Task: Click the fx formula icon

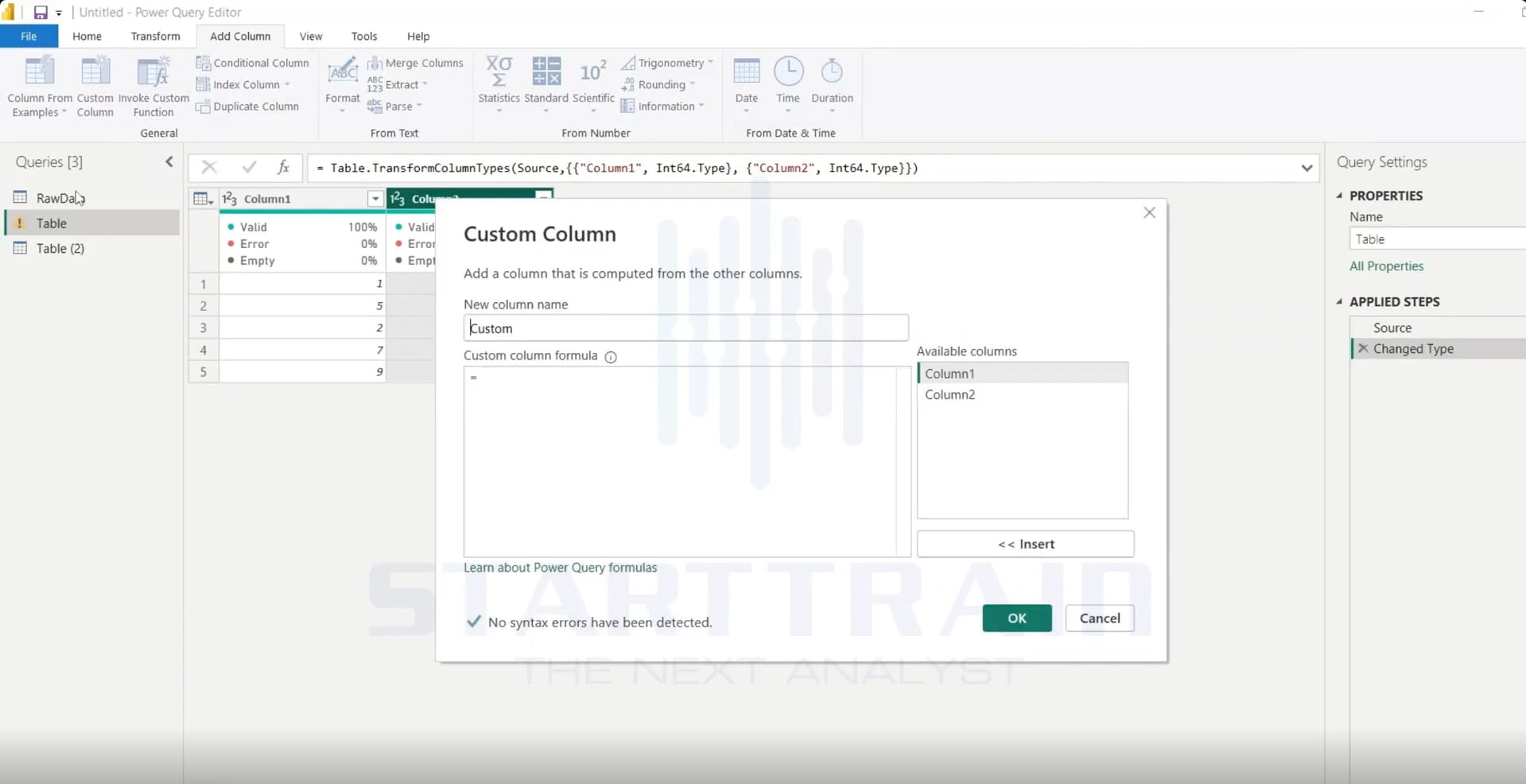Action: coord(283,168)
